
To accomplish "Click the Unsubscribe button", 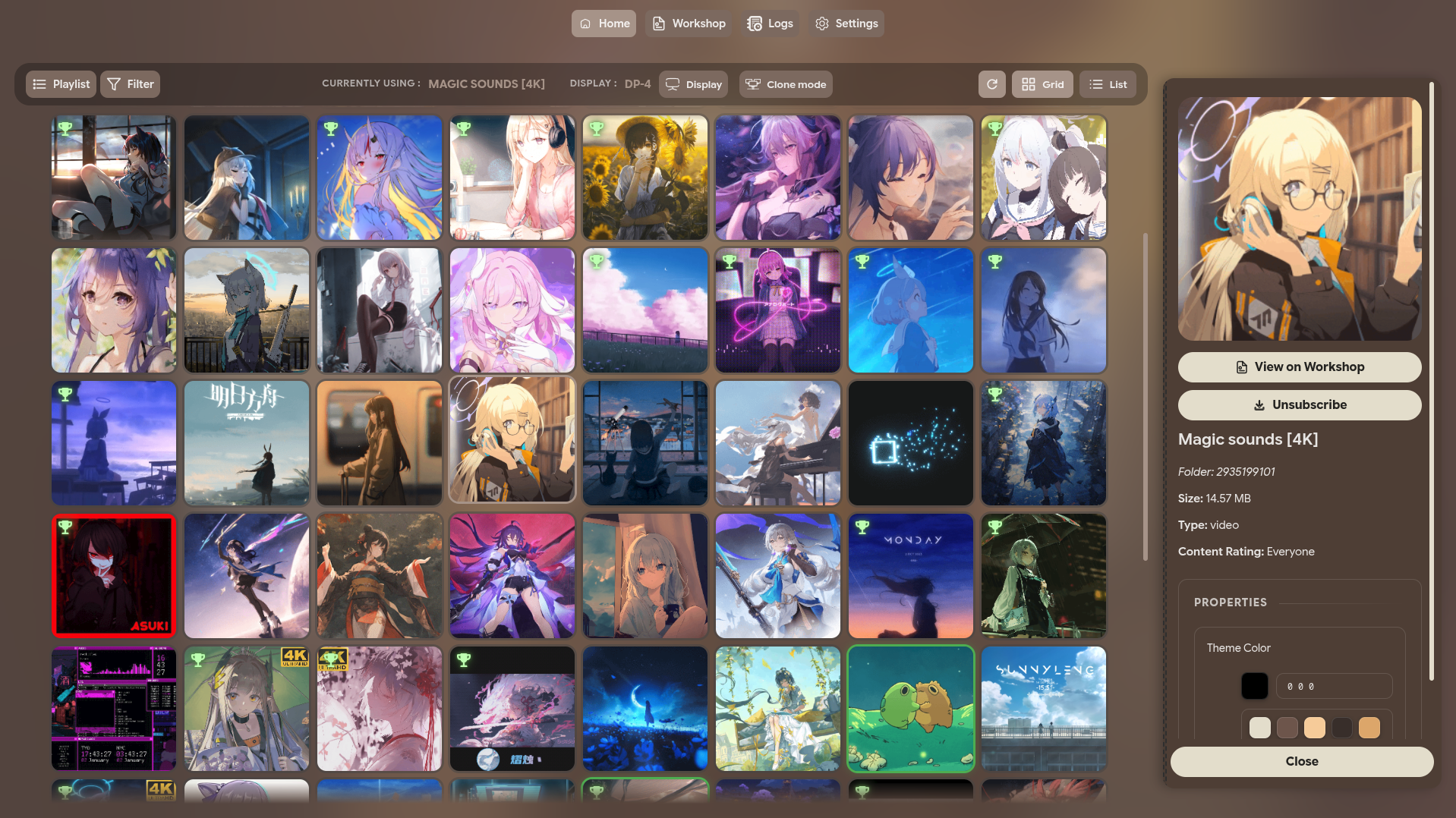I will tap(1300, 405).
